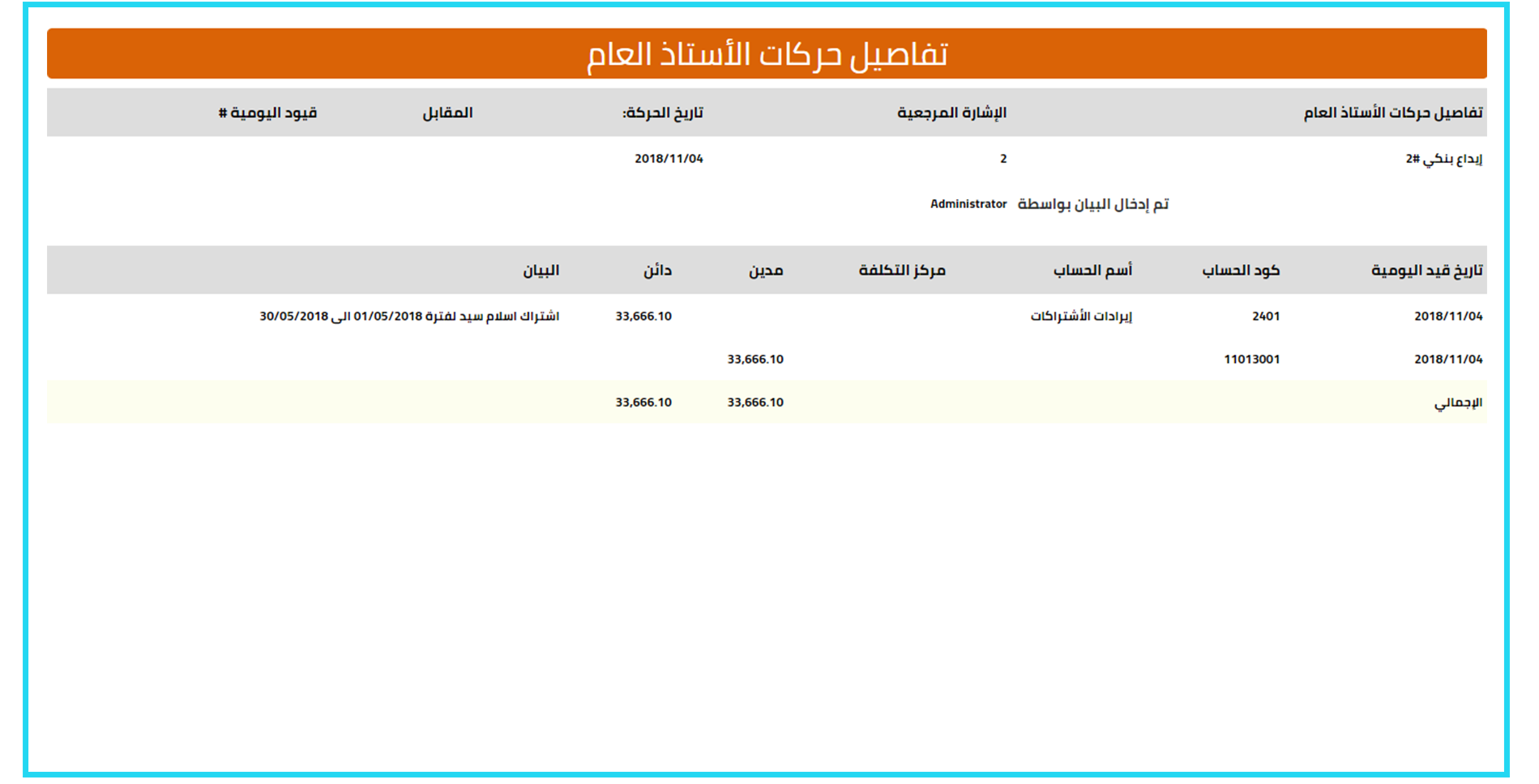Viewport: 1539px width, 784px height.
Task: Click the أسم الحساب table header
Action: coord(1092,270)
